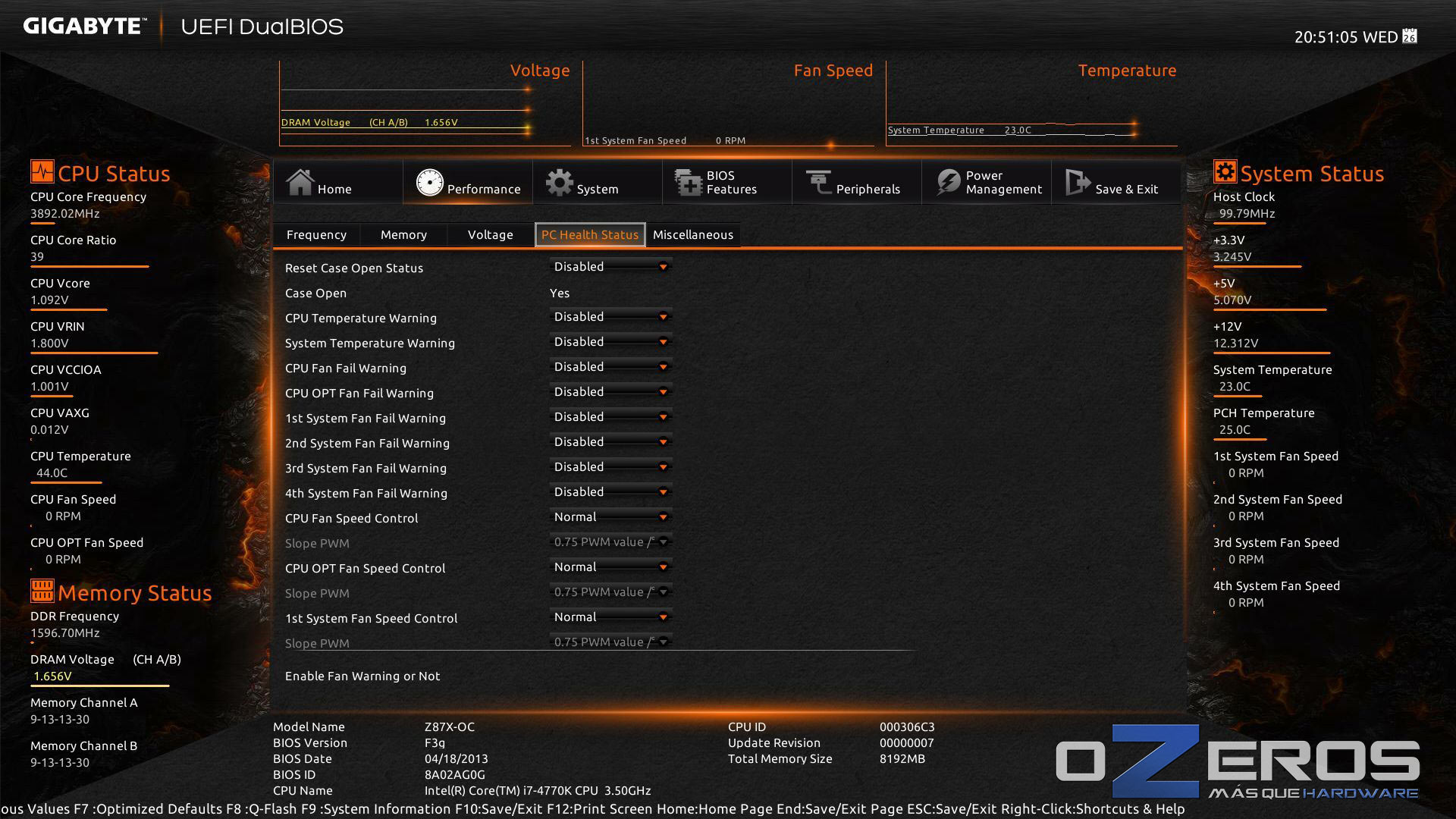Screen dimensions: 1456x819
Task: Open 1st System Fan Fail Warning dropdown
Action: [x=610, y=417]
